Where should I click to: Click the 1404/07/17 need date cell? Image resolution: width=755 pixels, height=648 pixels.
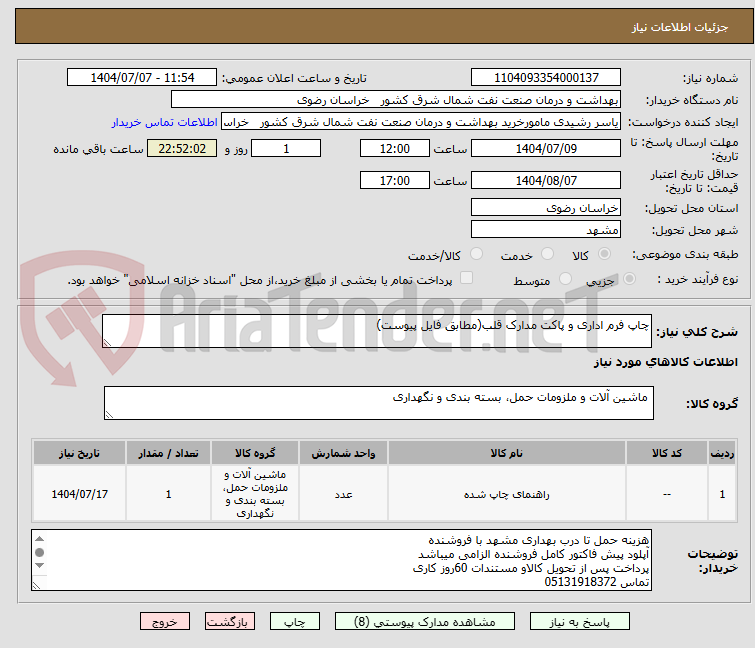click(x=79, y=494)
